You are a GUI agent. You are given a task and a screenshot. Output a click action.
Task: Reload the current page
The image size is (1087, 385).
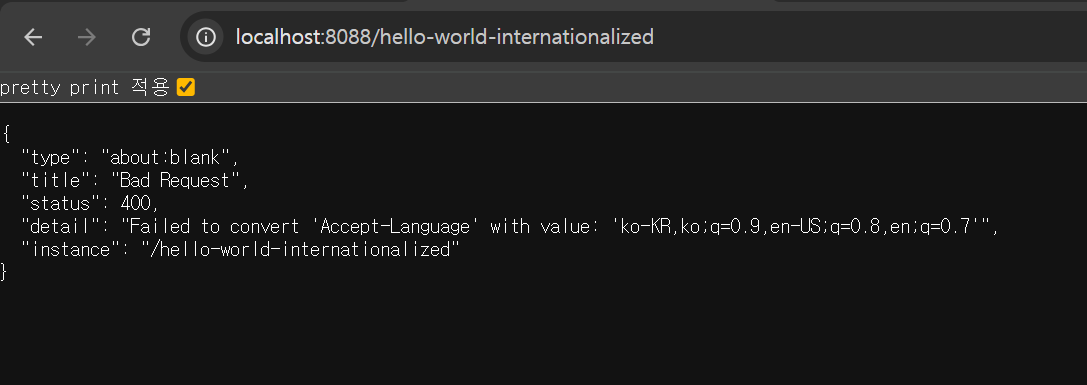(141, 37)
